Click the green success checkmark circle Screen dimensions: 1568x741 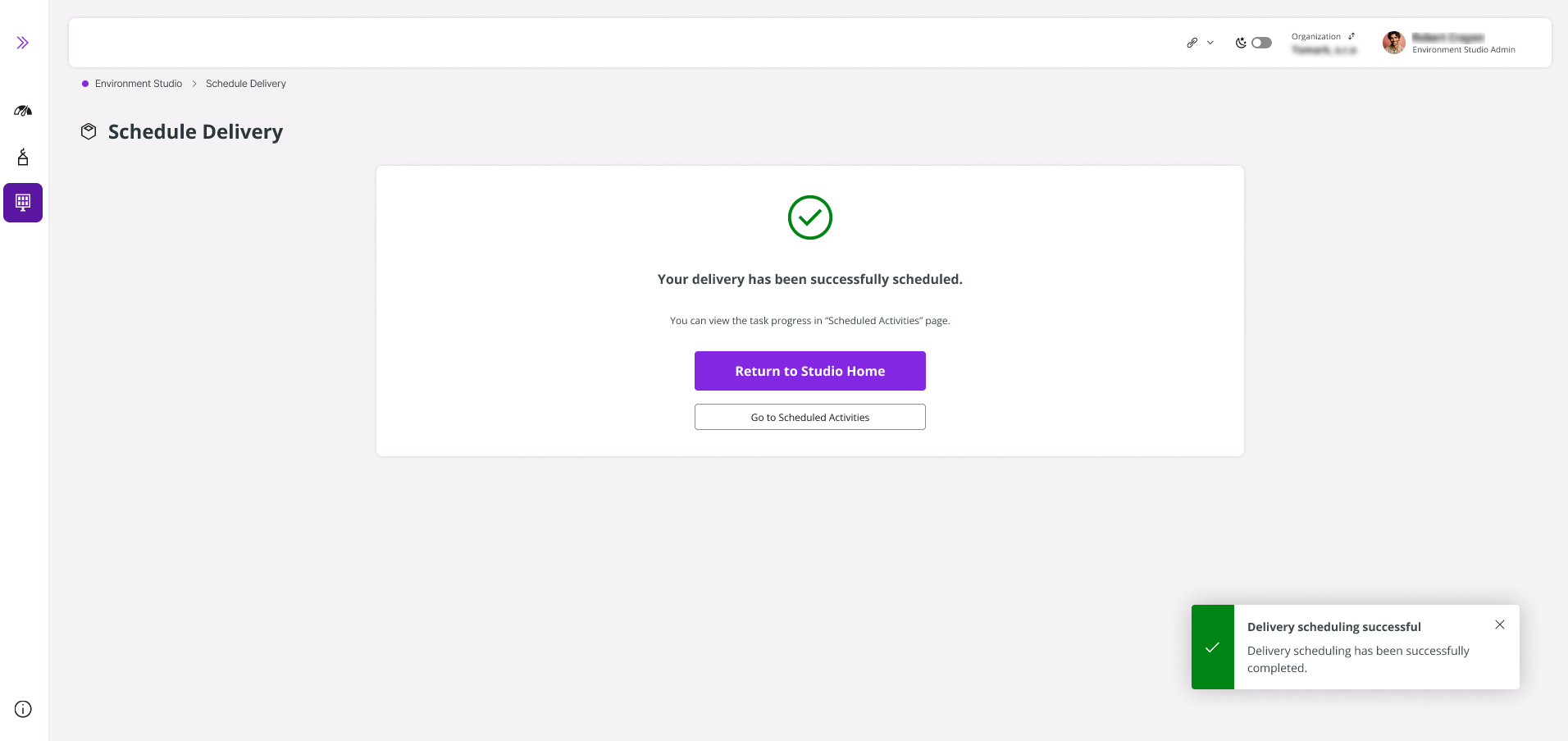[810, 217]
